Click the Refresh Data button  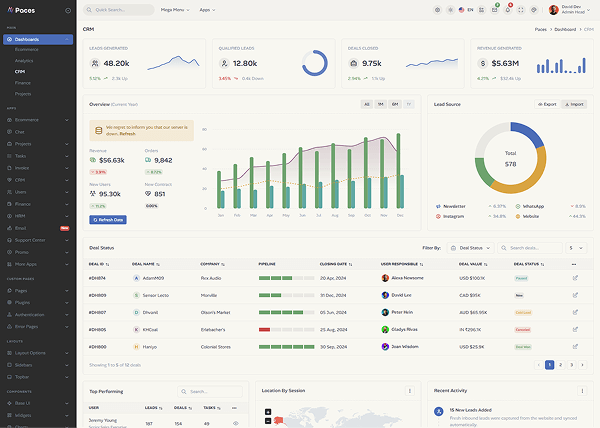click(108, 219)
